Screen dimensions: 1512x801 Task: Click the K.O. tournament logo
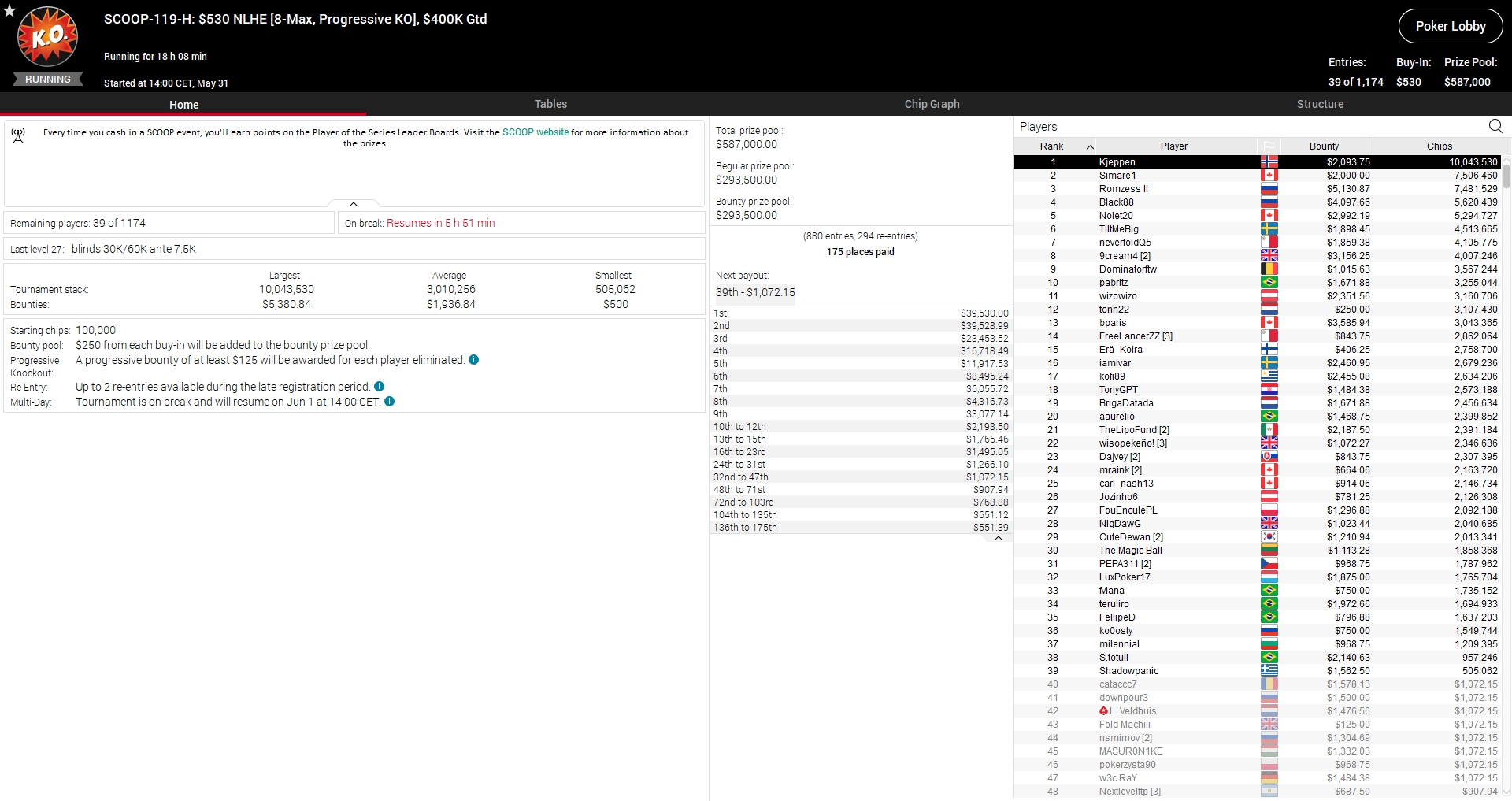48,36
